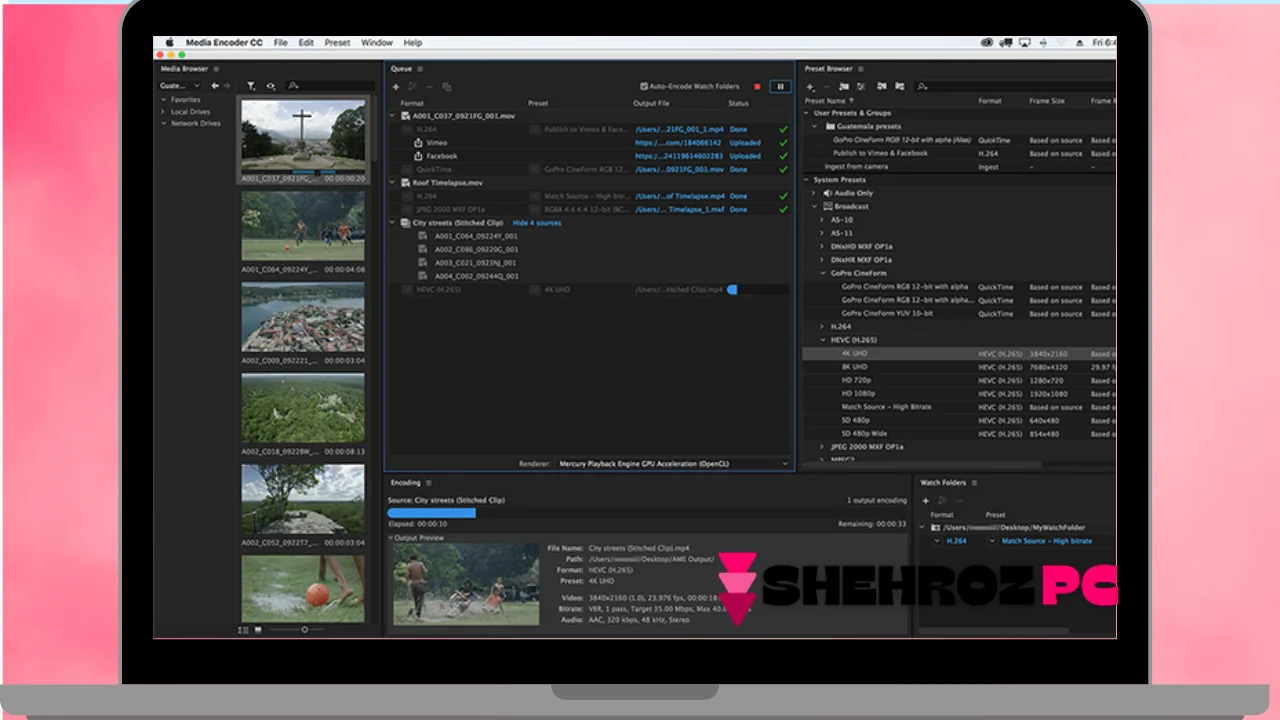Open Vimeo uploaded URL link
This screenshot has height=720, width=1280.
click(678, 143)
